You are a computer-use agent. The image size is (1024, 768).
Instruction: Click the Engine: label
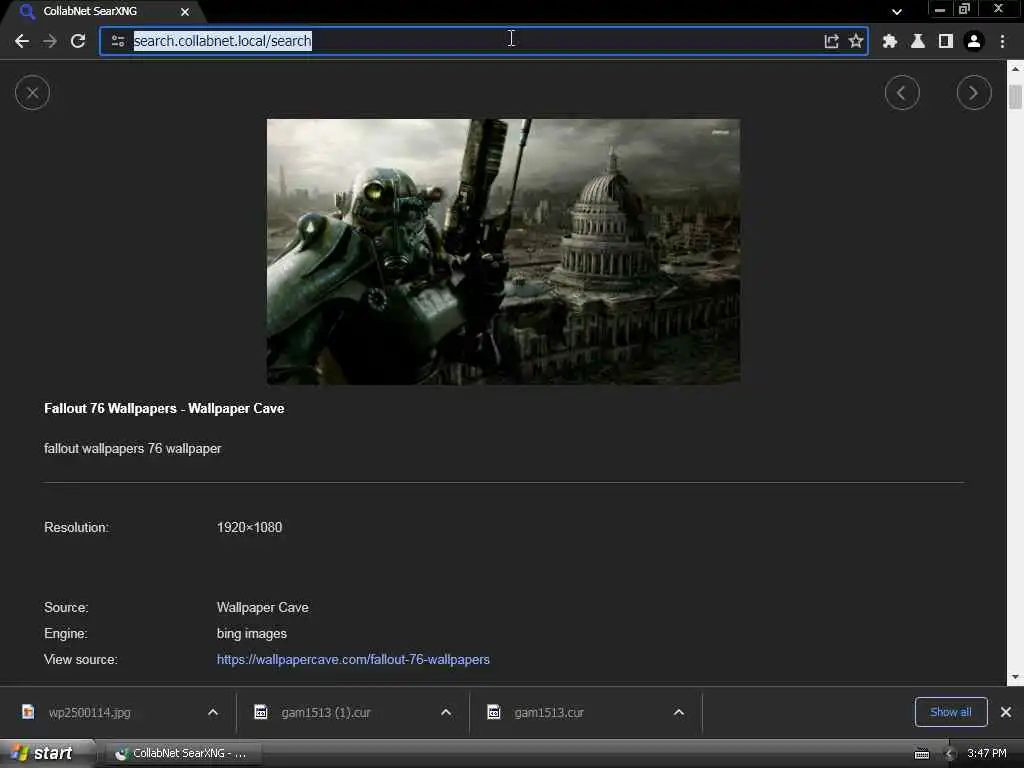(x=65, y=633)
